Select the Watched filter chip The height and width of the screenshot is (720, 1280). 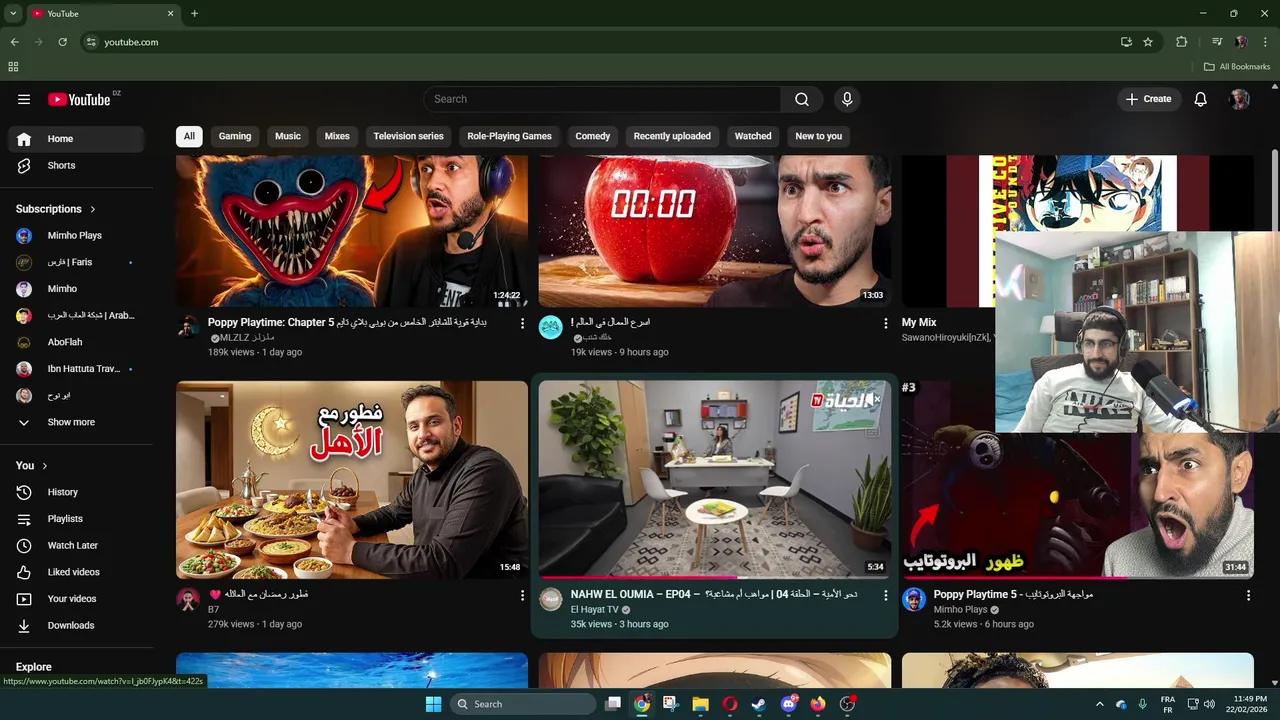[x=753, y=136]
